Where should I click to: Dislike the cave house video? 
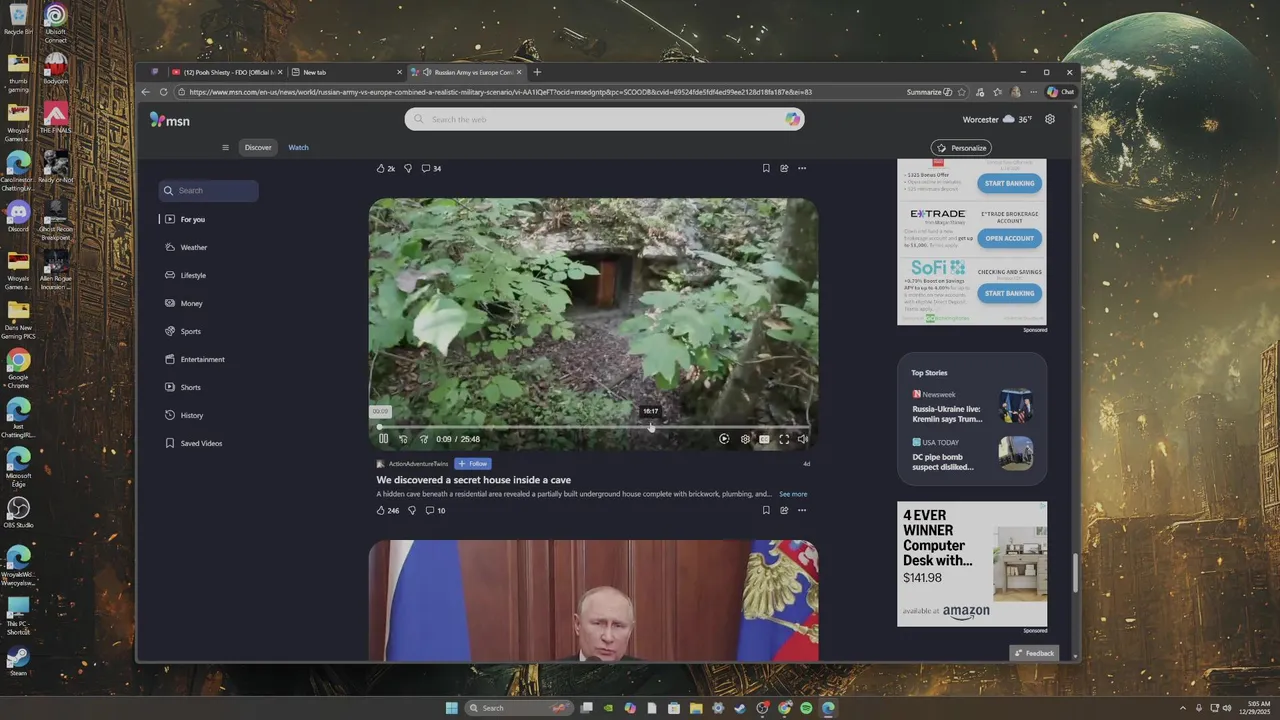click(x=412, y=510)
